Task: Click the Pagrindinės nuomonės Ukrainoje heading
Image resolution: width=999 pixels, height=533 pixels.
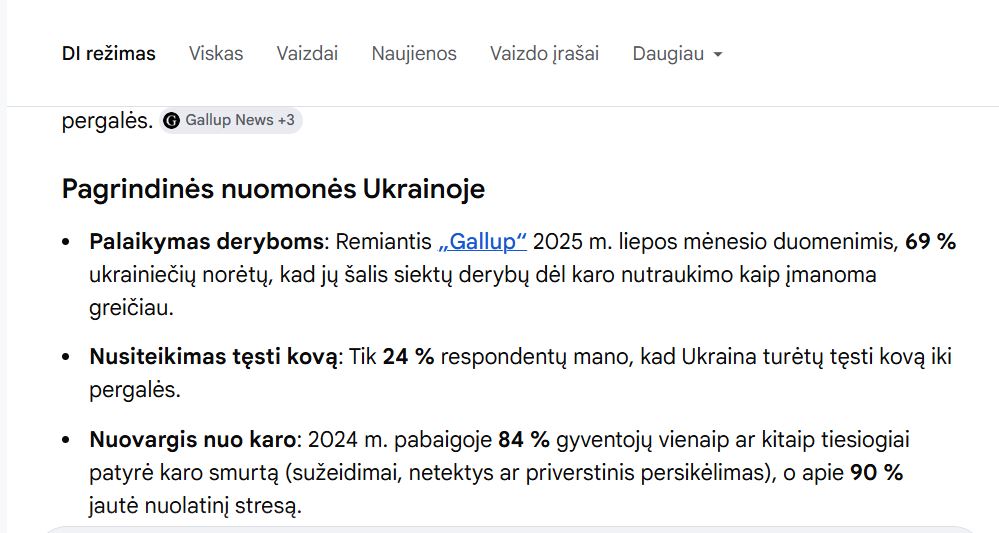Action: (273, 188)
